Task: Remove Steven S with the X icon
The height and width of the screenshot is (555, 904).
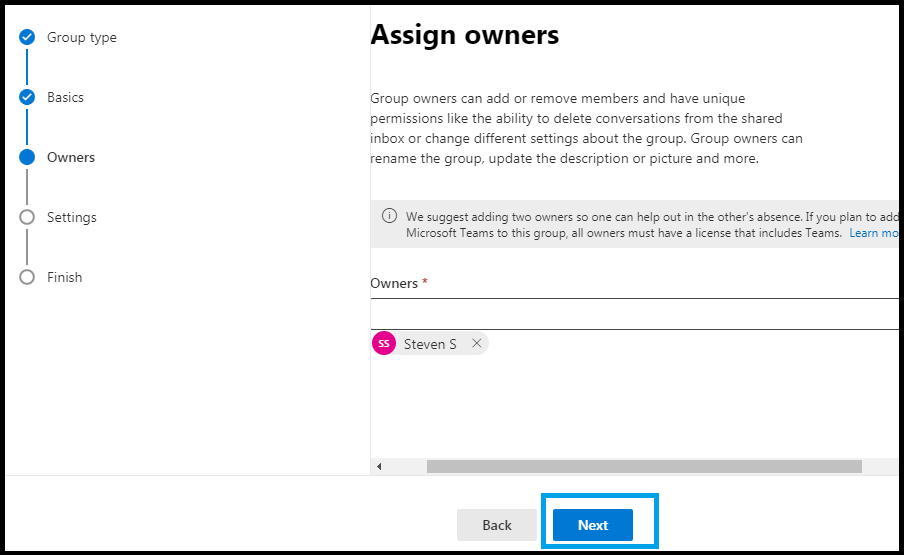Action: 476,343
